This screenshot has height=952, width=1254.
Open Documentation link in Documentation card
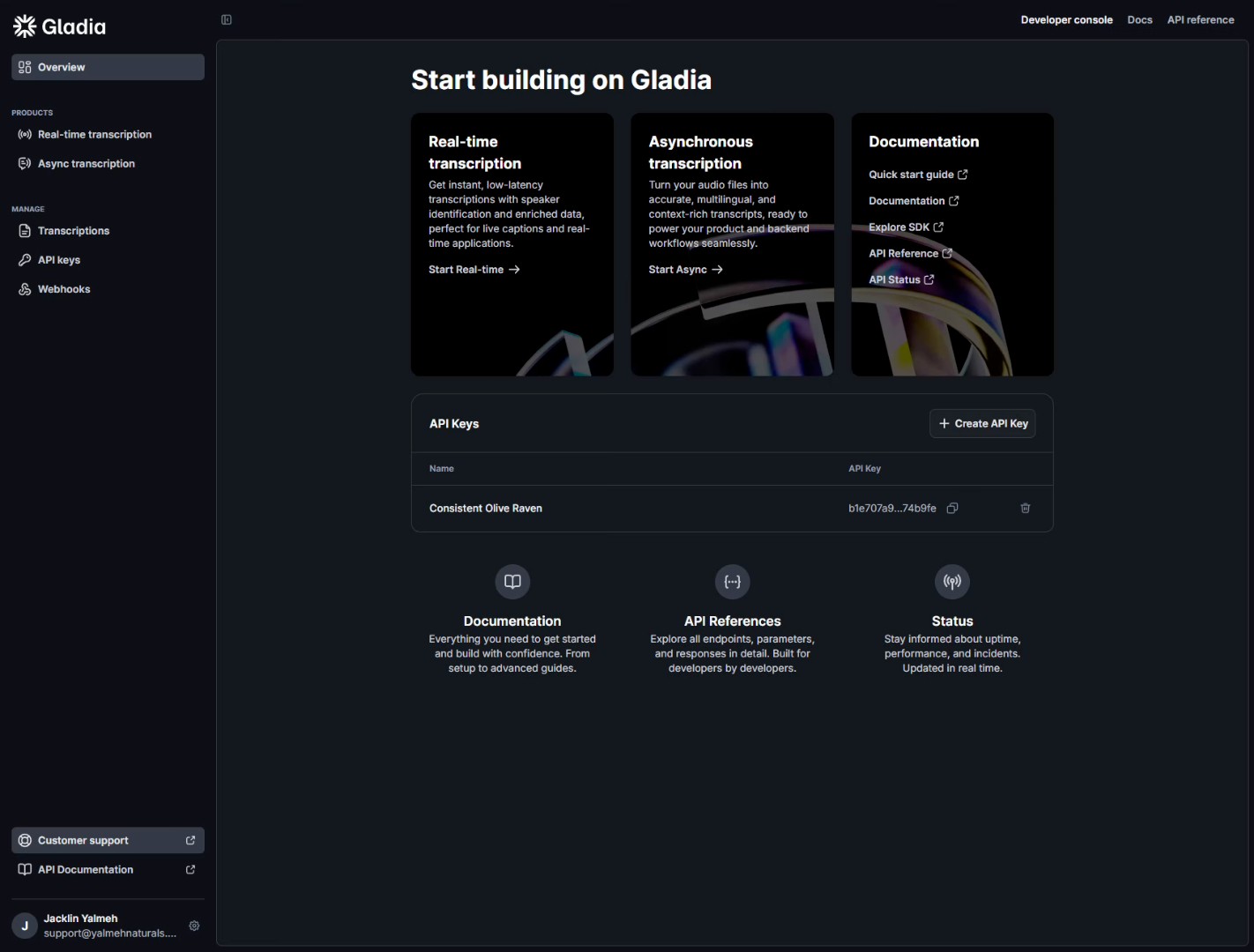coord(914,201)
